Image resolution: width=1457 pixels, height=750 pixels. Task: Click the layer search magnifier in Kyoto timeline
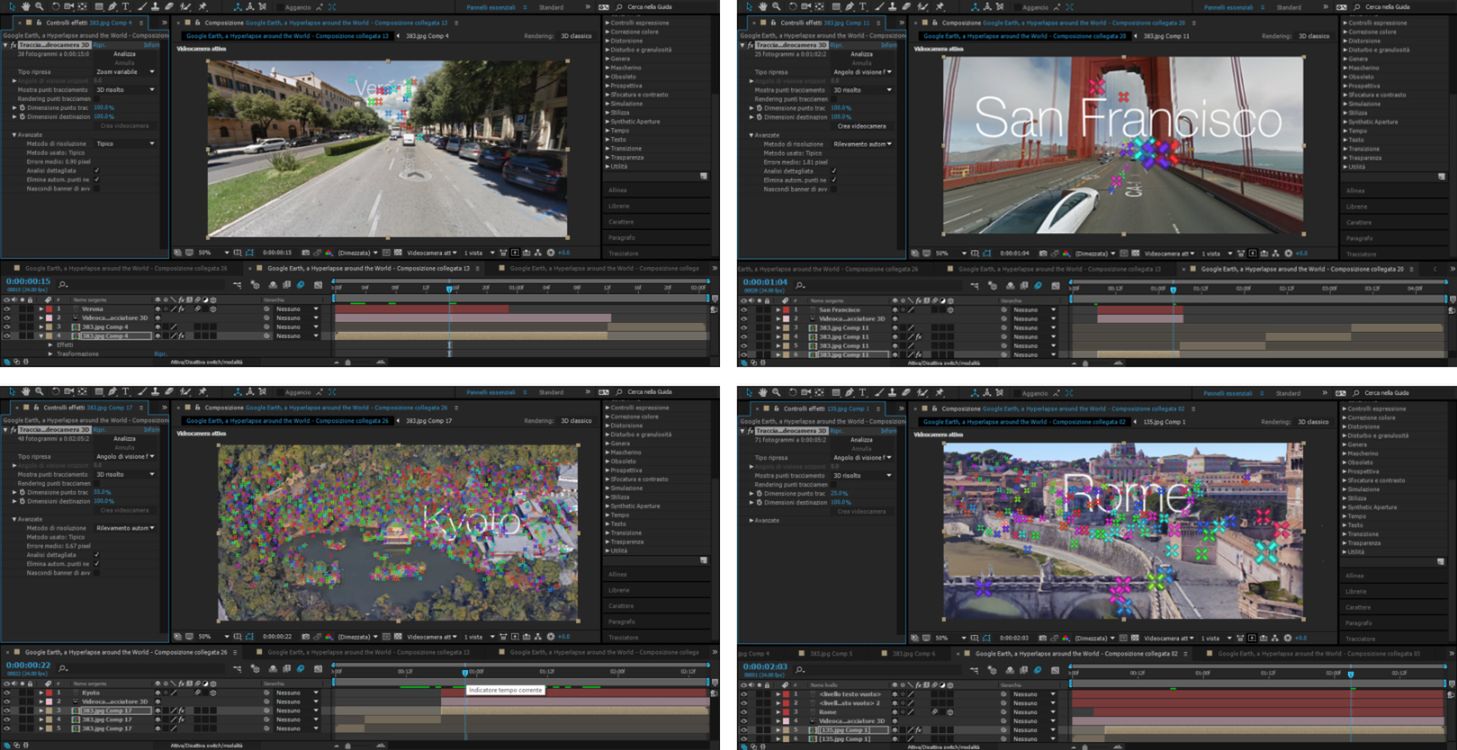click(x=63, y=667)
